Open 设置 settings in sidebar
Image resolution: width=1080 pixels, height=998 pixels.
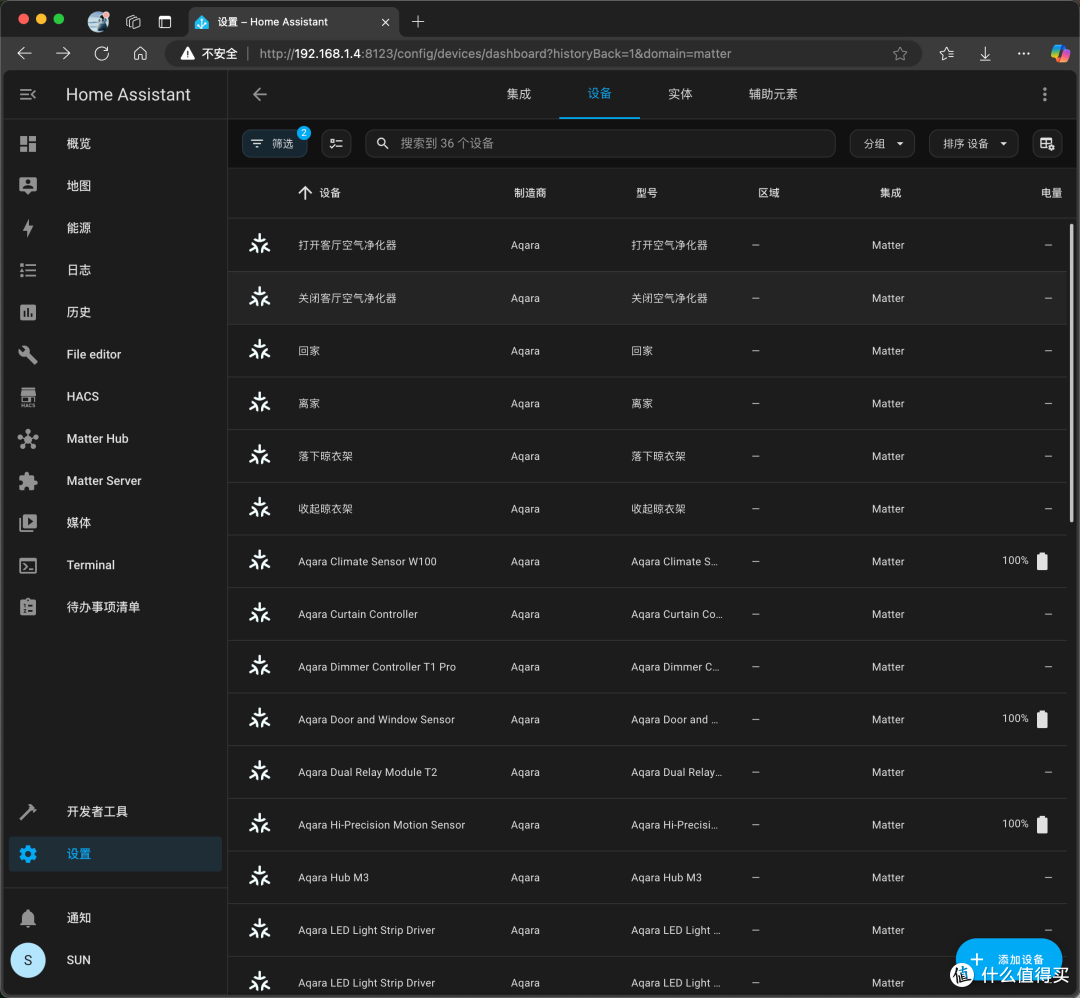(114, 853)
